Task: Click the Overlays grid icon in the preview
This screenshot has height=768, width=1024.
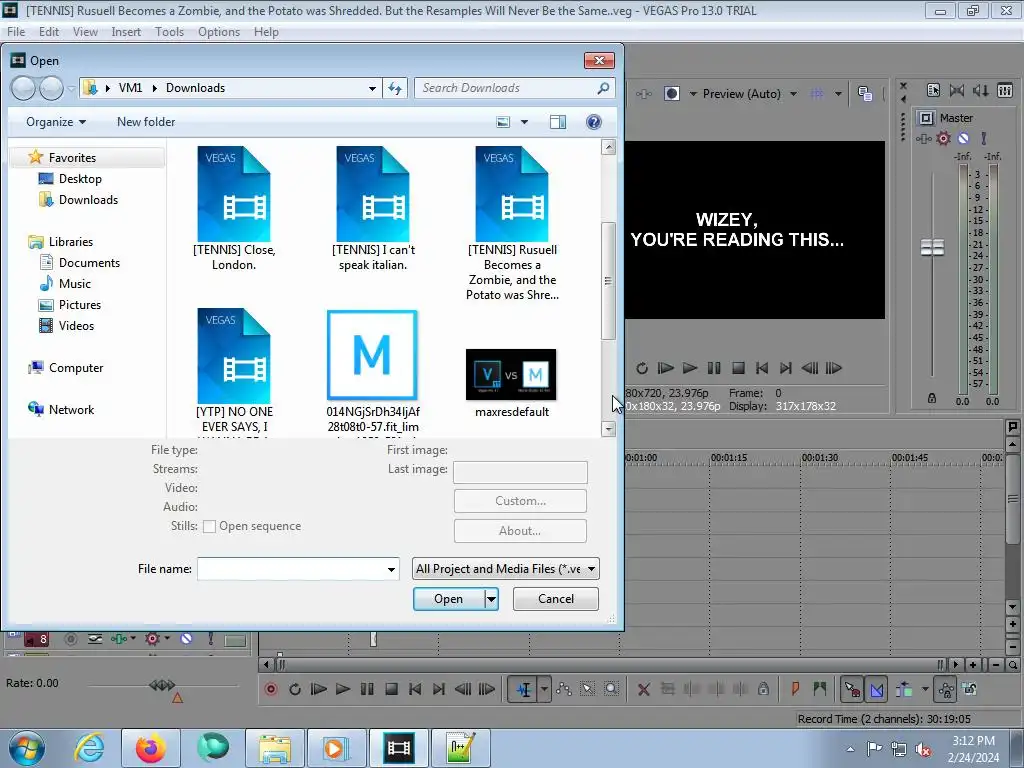Action: coord(816,94)
